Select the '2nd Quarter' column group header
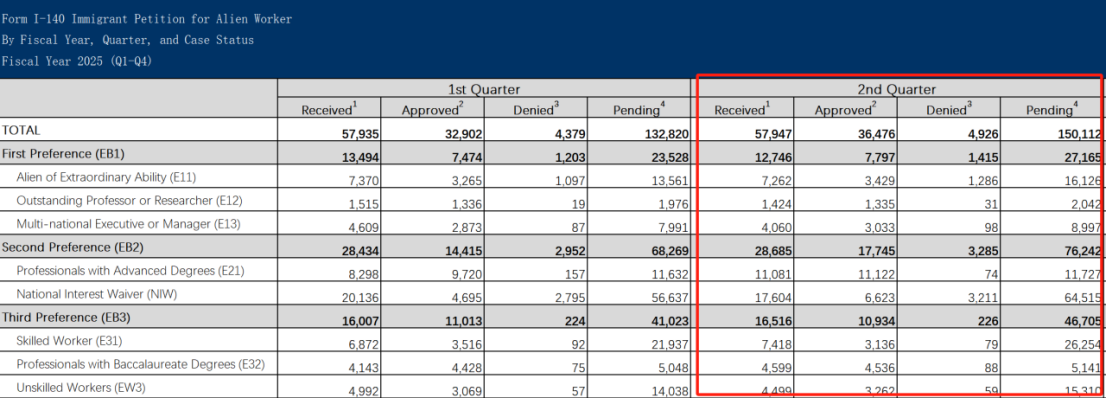This screenshot has height=398, width=1106. (898, 90)
